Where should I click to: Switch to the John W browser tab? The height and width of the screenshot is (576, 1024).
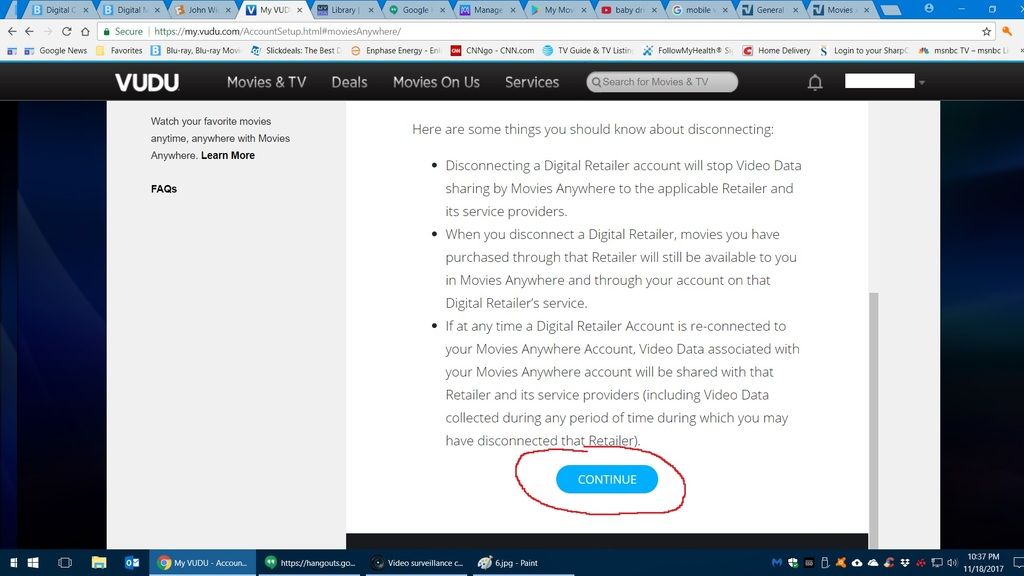tap(201, 10)
